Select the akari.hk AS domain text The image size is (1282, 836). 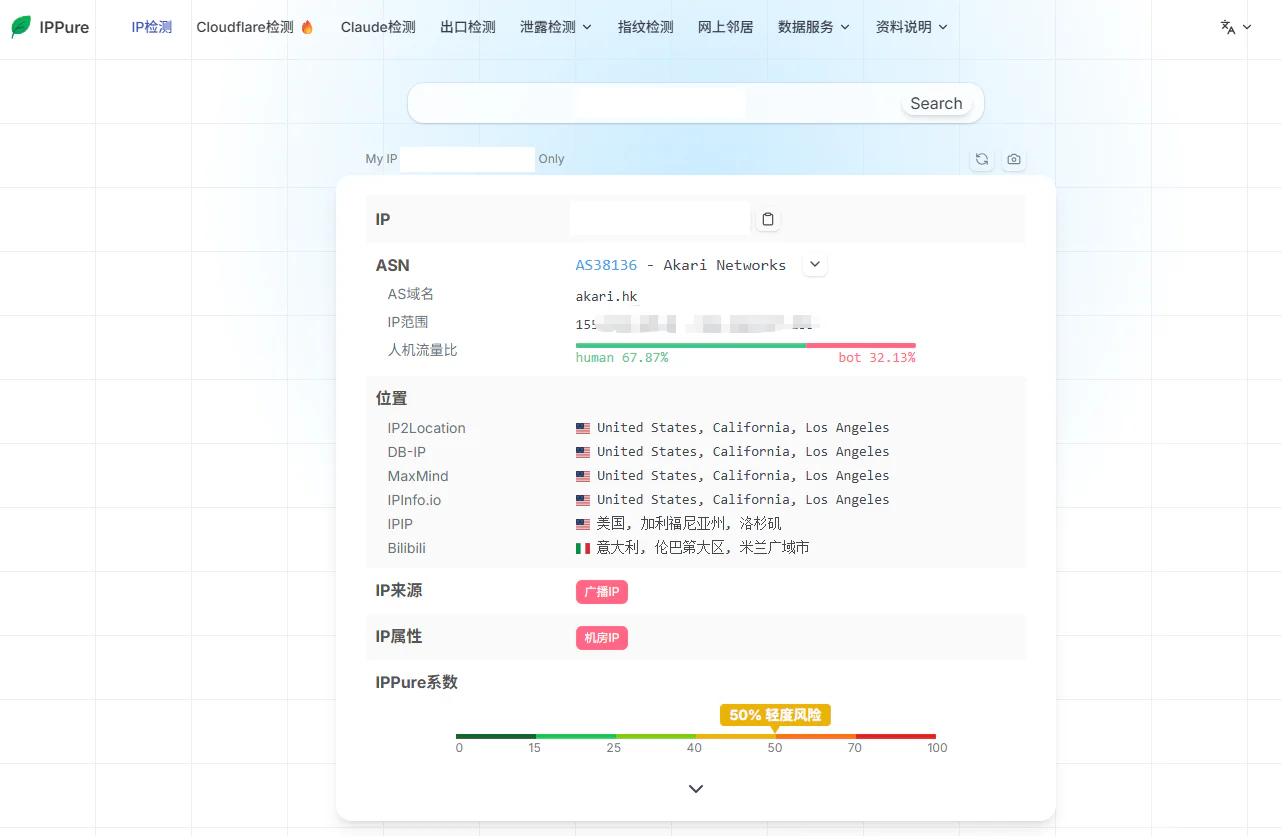[x=606, y=296]
